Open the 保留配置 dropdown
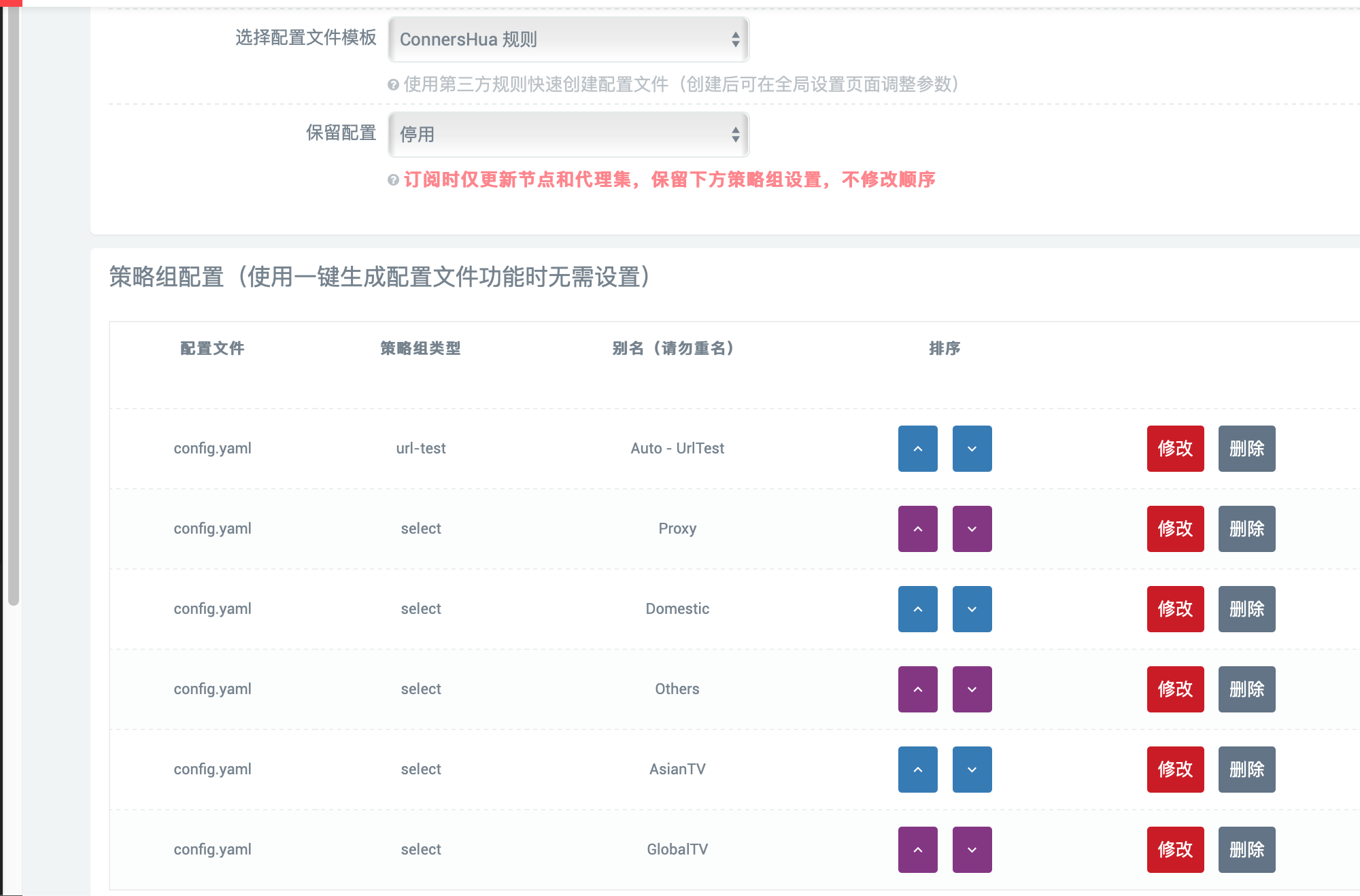This screenshot has height=896, width=1360. [567, 135]
